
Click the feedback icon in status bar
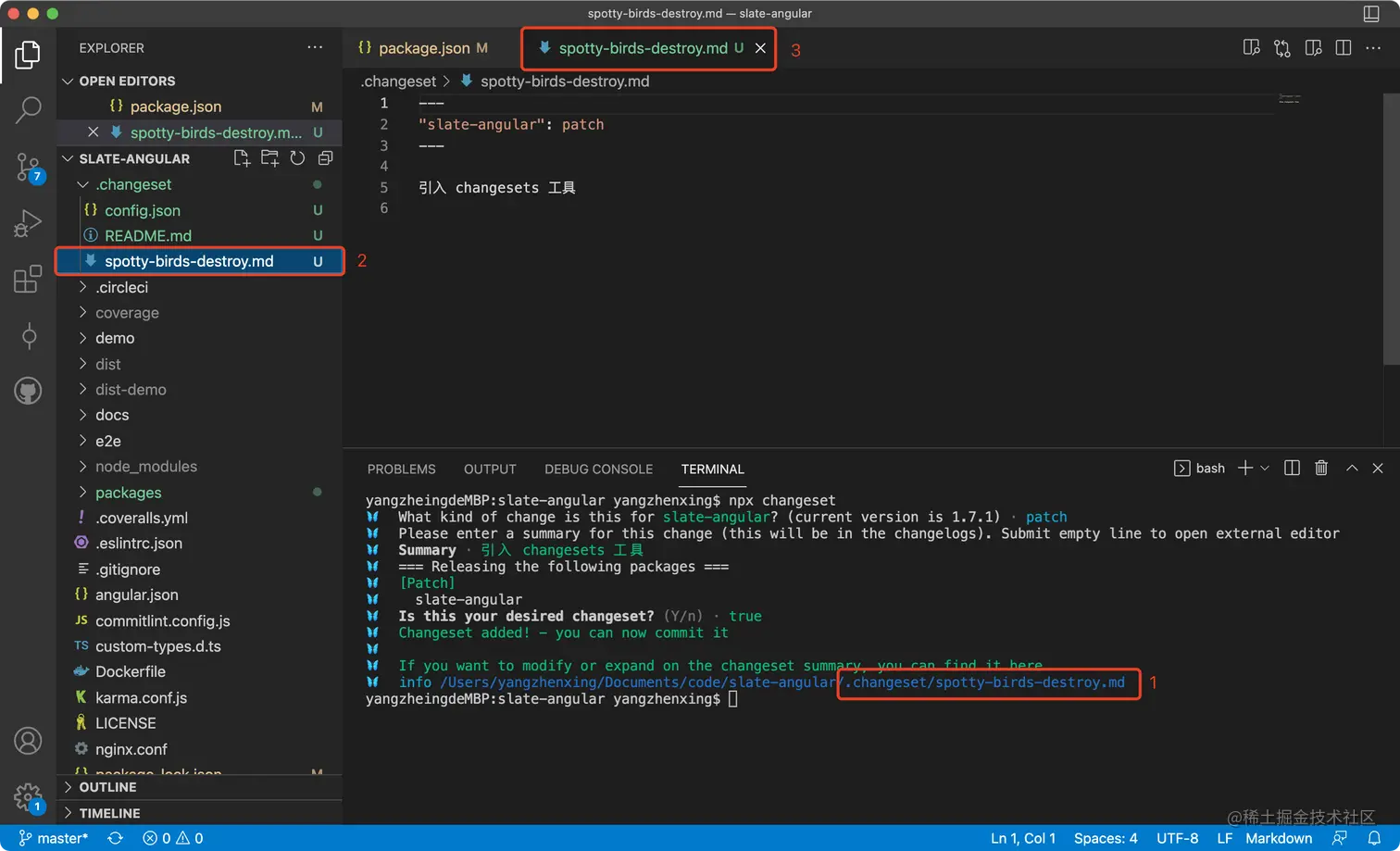click(x=1339, y=838)
